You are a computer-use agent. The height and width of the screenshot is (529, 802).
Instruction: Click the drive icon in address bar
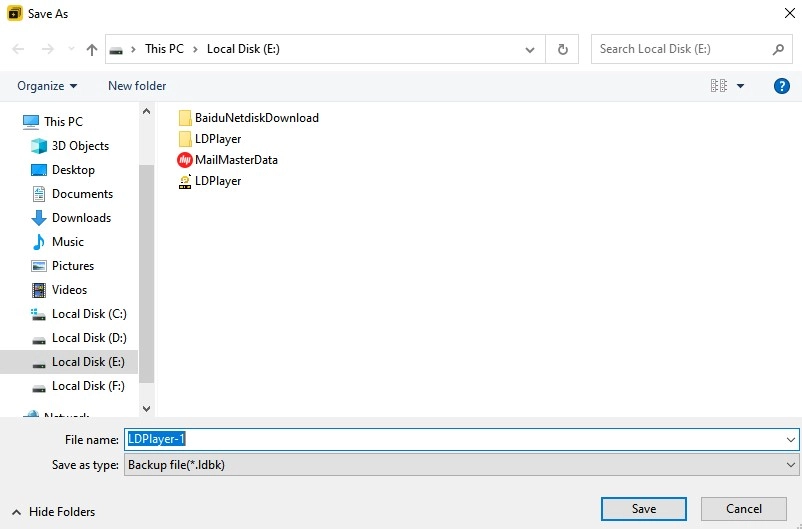click(117, 50)
